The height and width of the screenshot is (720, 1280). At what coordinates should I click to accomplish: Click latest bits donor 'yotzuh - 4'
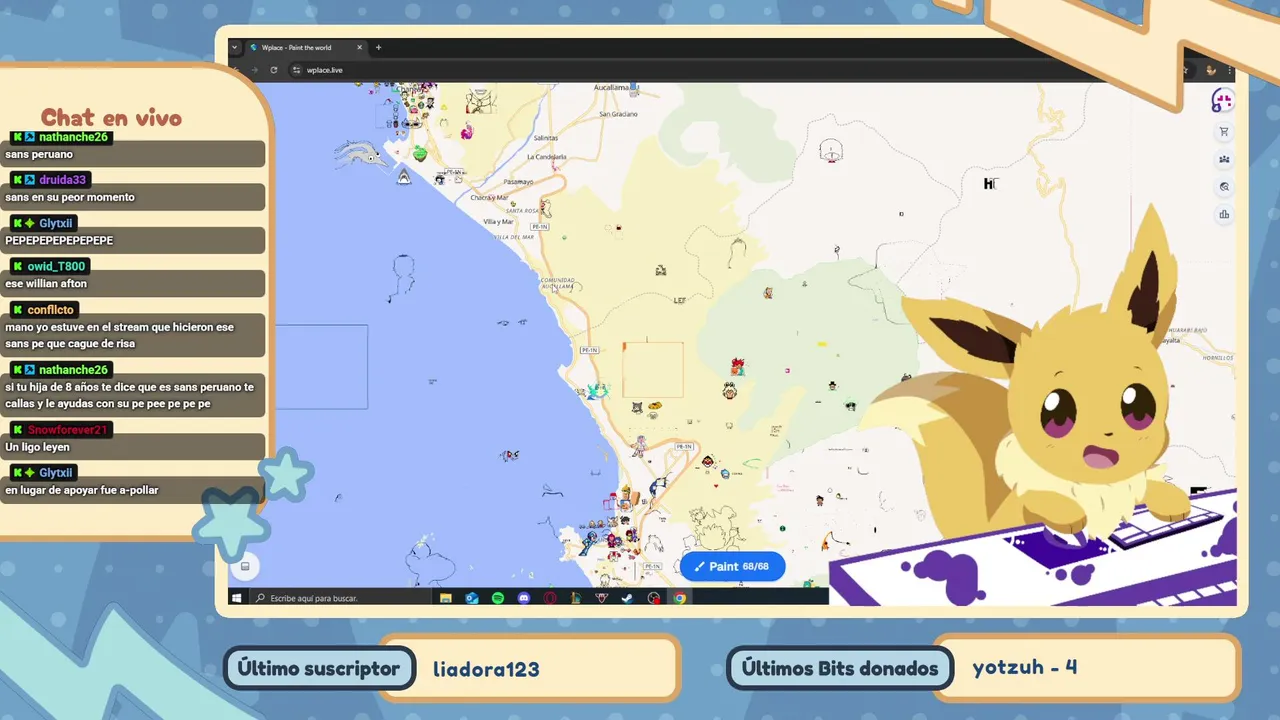click(1025, 667)
